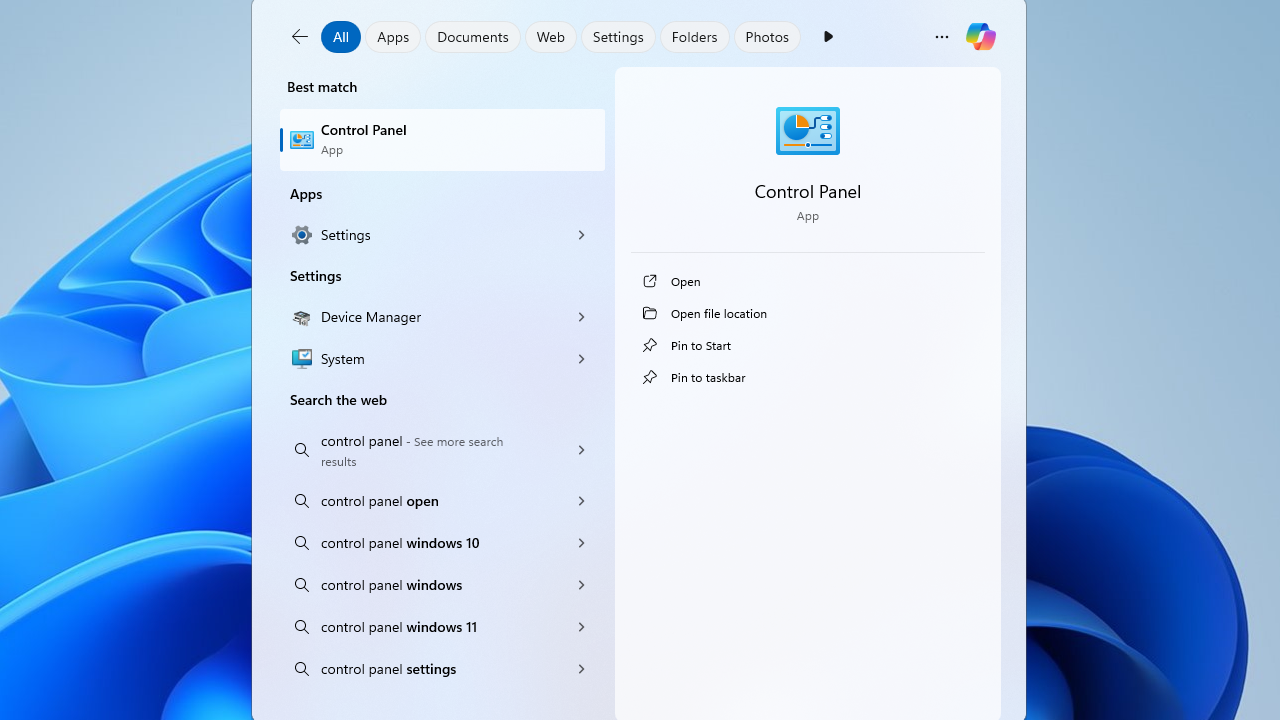
Task: Open Copilot via the colorful icon
Action: point(980,37)
